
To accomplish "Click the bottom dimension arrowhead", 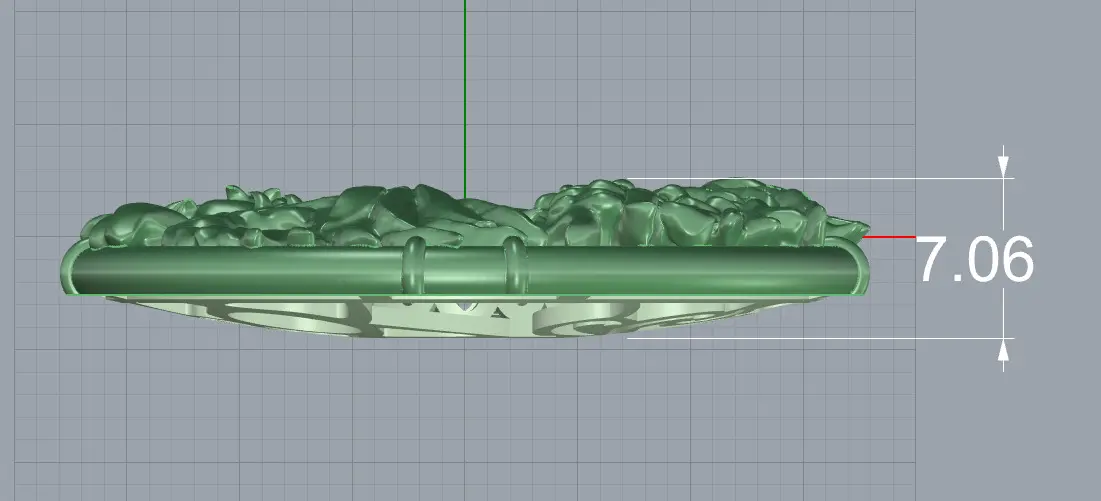I will pyautogui.click(x=1003, y=349).
